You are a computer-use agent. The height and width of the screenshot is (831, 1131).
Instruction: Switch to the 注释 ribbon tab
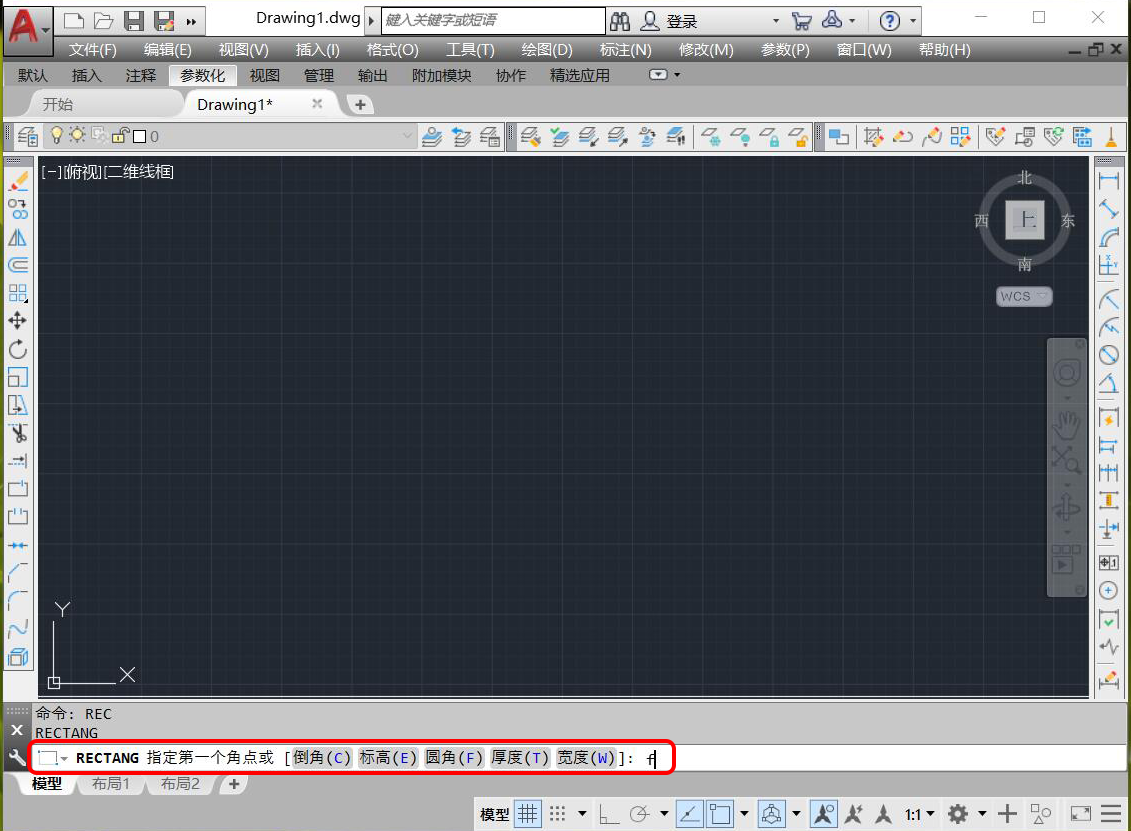pyautogui.click(x=141, y=76)
